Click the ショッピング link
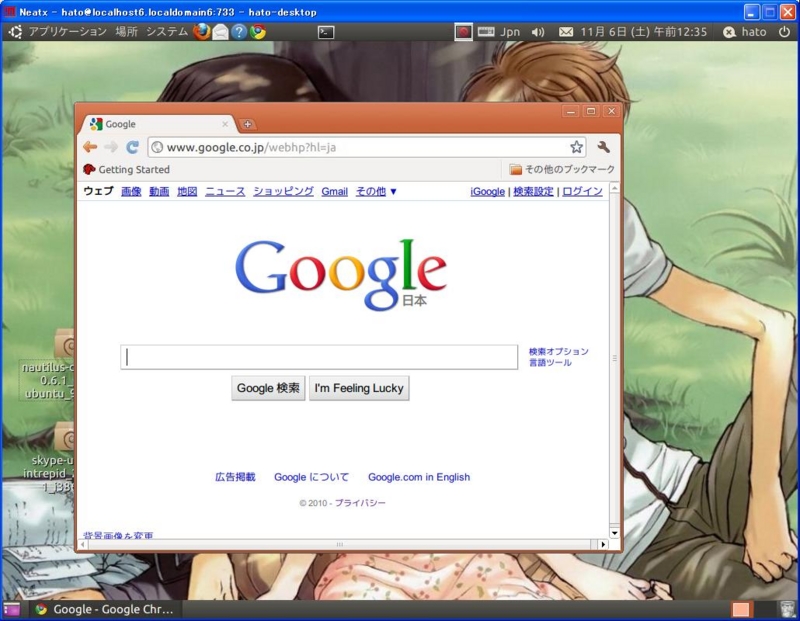 (284, 191)
